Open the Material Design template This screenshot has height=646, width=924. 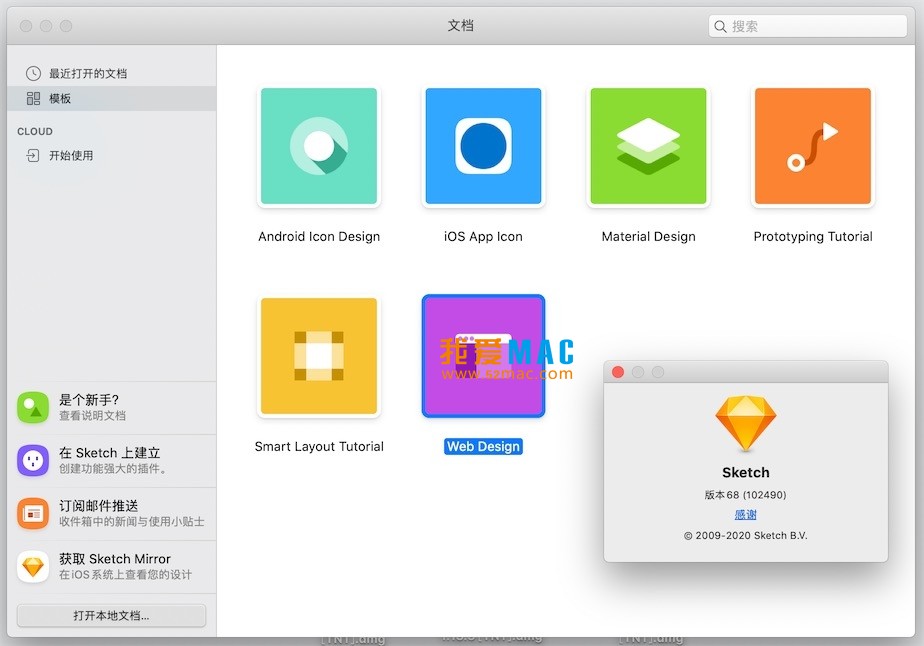pyautogui.click(x=647, y=146)
